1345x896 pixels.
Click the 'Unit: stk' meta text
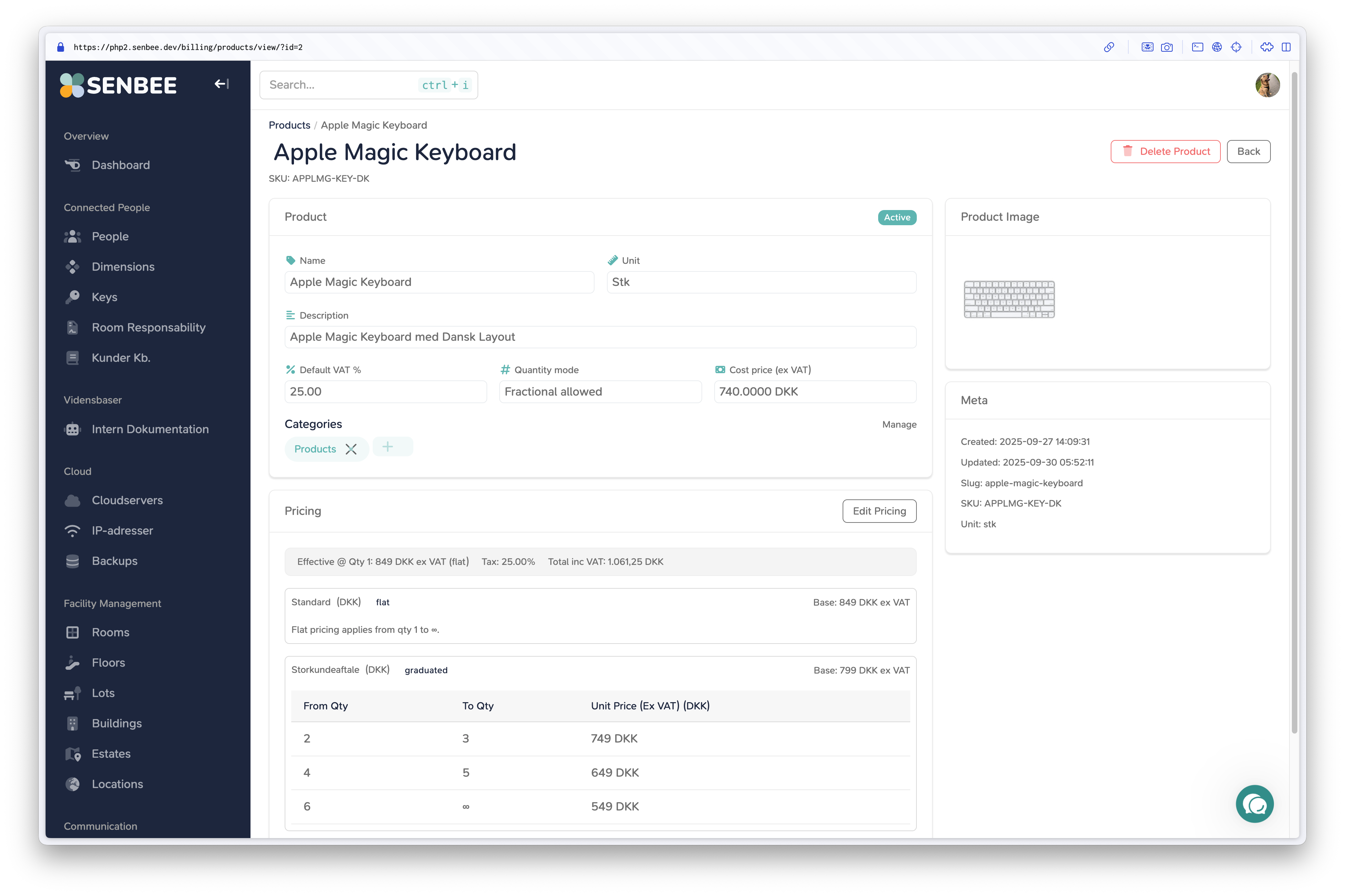tap(978, 525)
